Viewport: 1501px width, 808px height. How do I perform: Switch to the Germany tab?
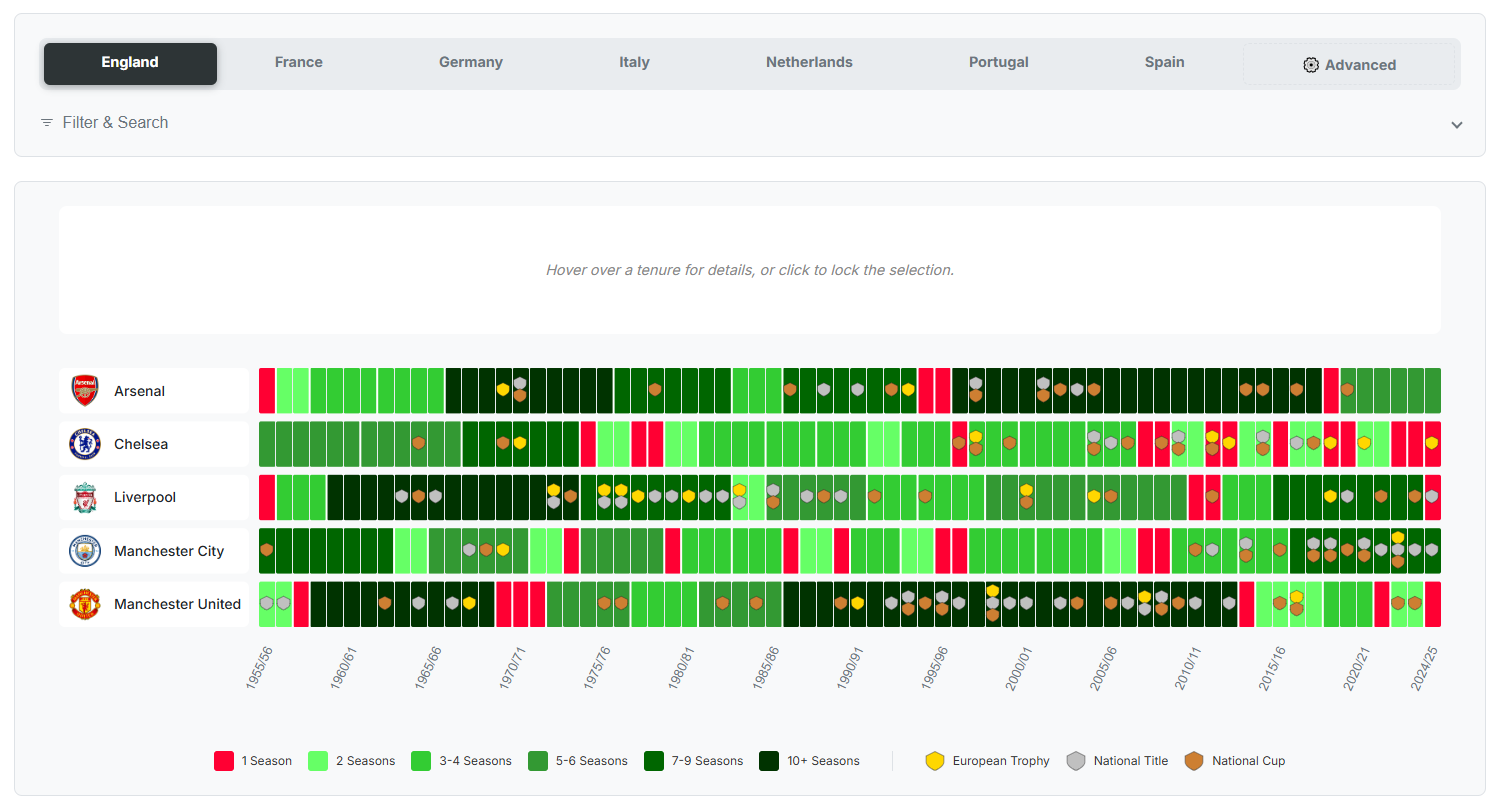[471, 63]
